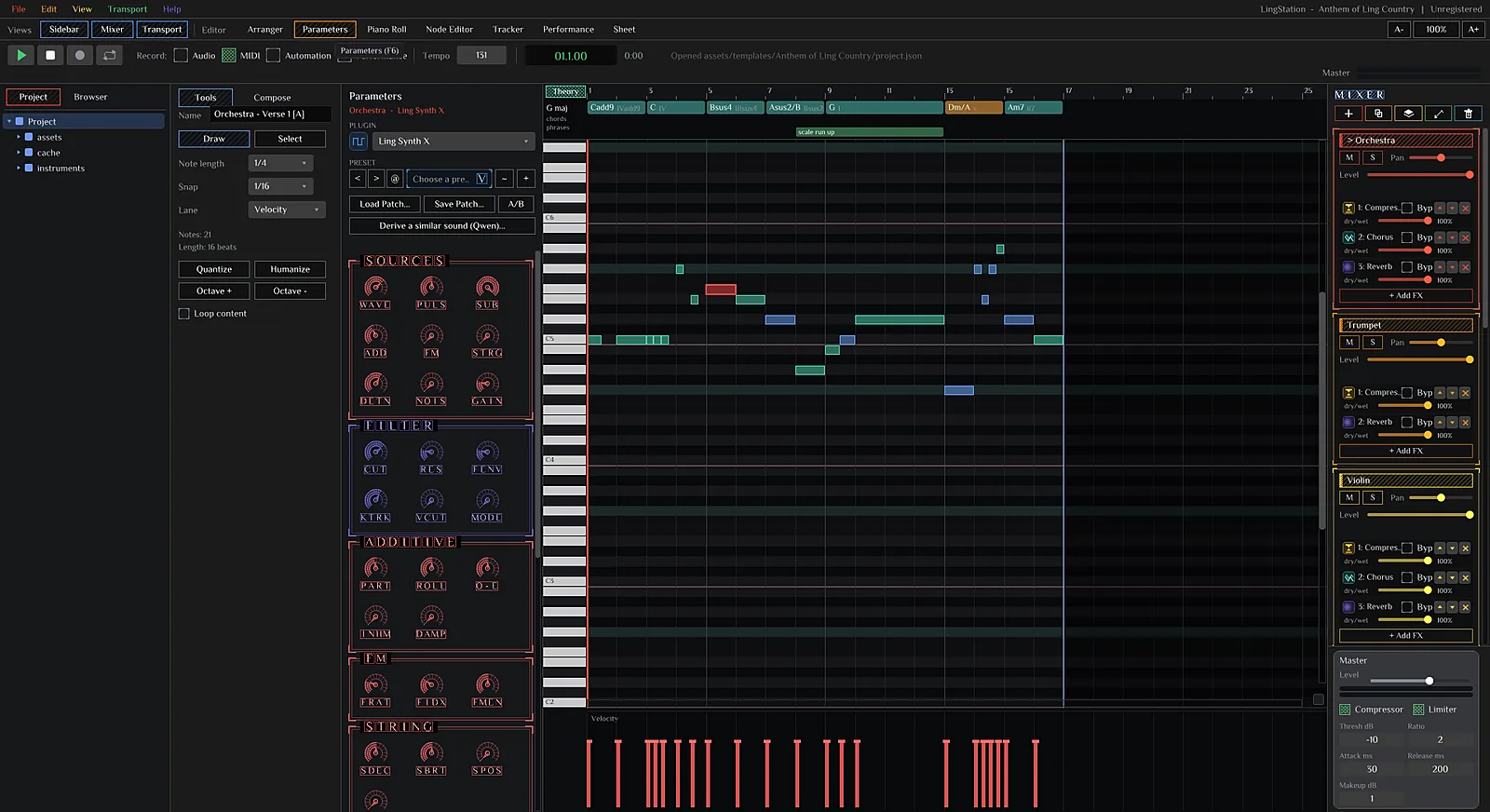The image size is (1490, 812).
Task: Bypass the Orchestra Chorus effect
Action: pos(1407,237)
